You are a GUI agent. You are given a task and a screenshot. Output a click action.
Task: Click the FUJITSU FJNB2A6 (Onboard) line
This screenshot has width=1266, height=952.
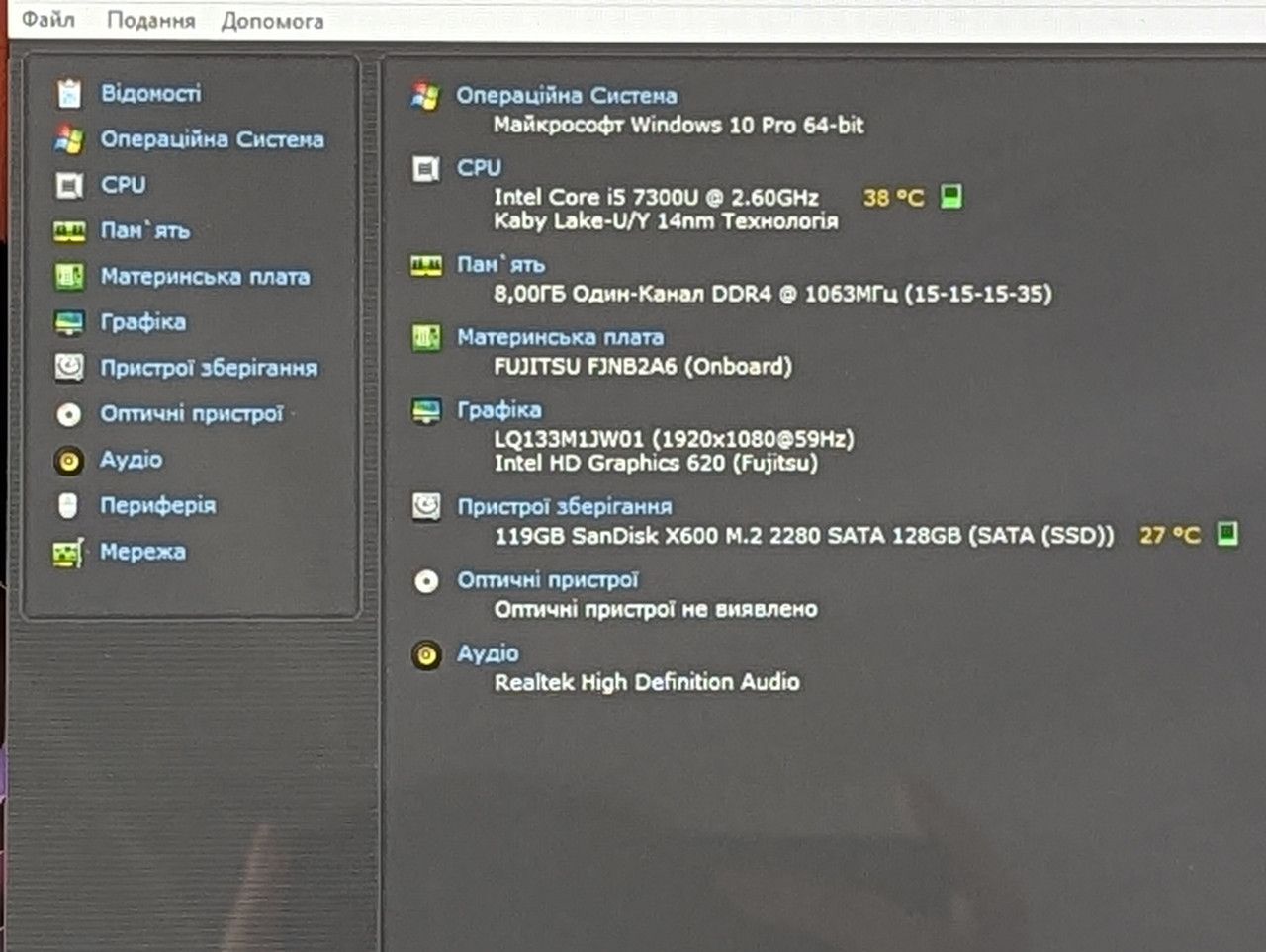click(x=643, y=367)
